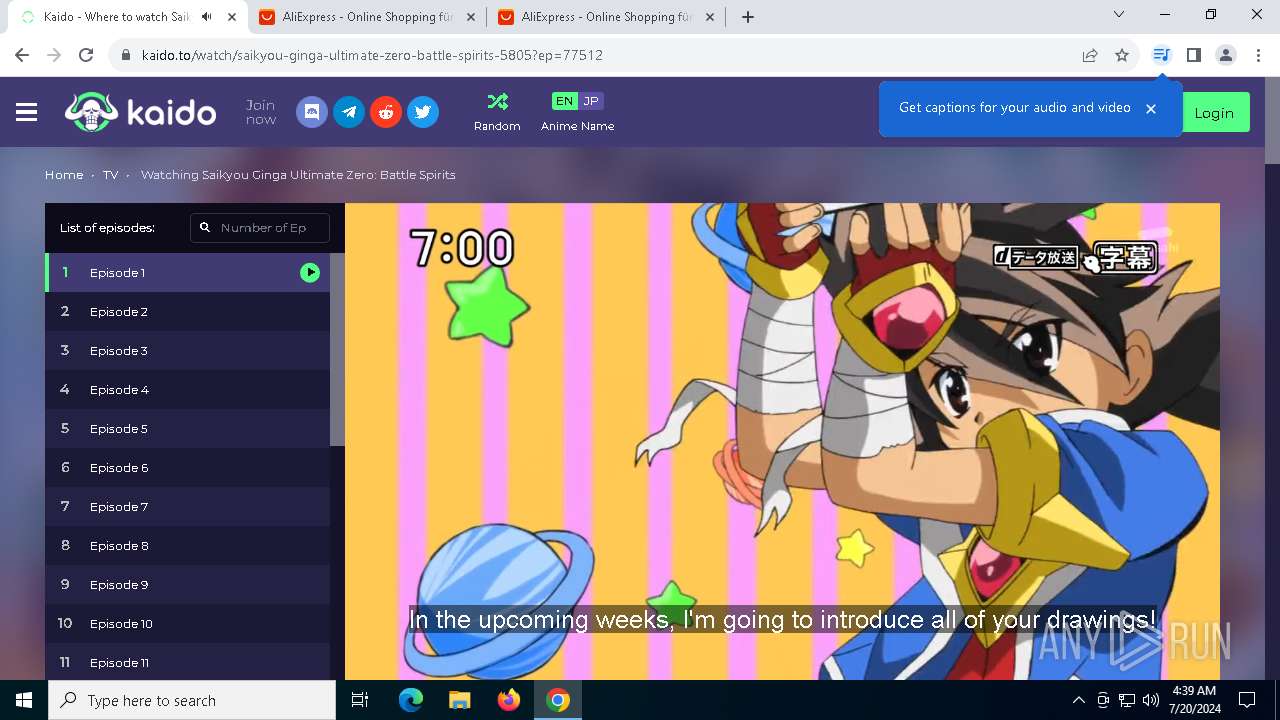This screenshot has width=1280, height=720.
Task: Click the episode search magnifier icon
Action: 205,228
